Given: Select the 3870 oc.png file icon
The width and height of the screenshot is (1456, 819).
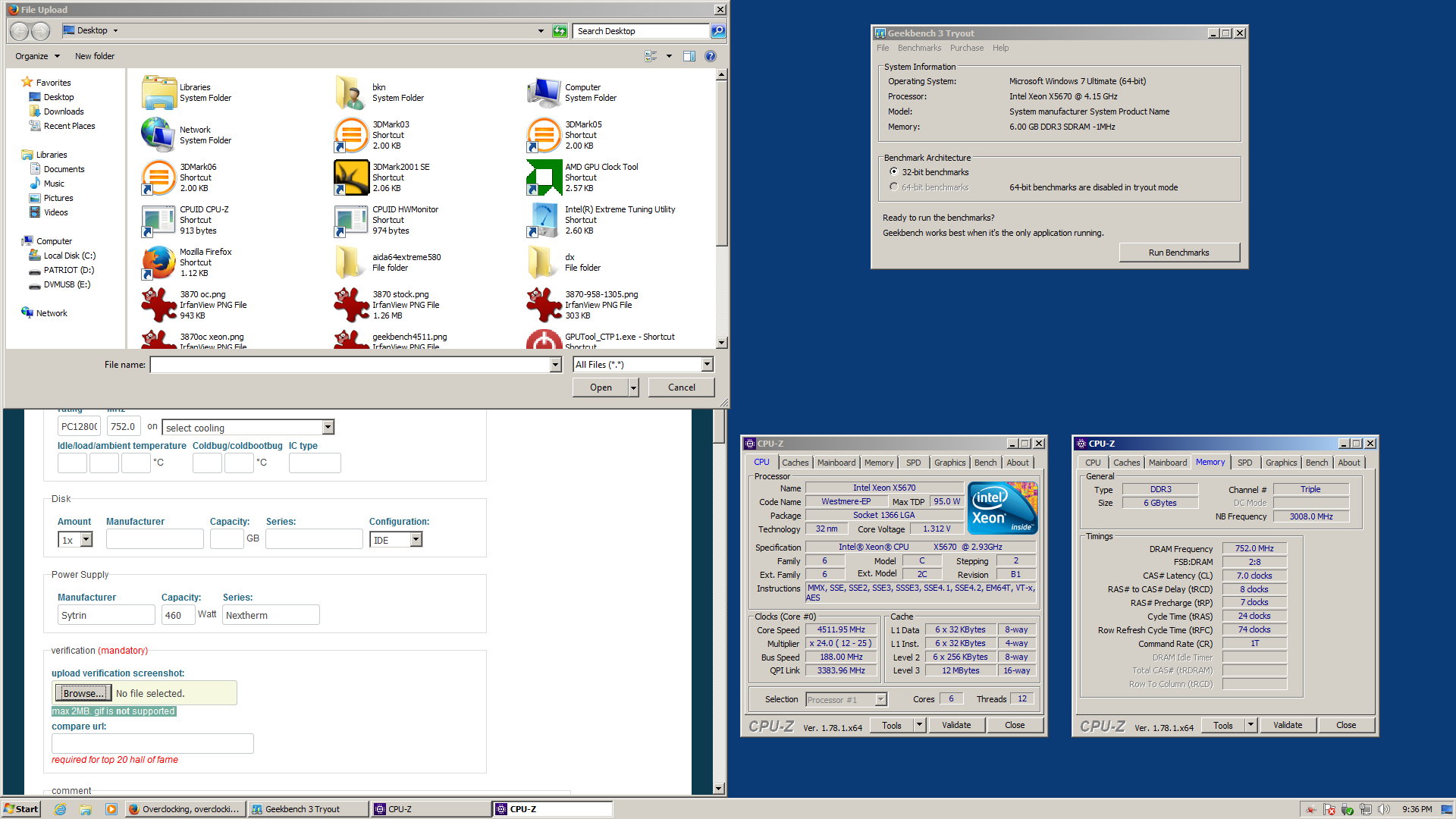Looking at the screenshot, I should click(x=158, y=305).
